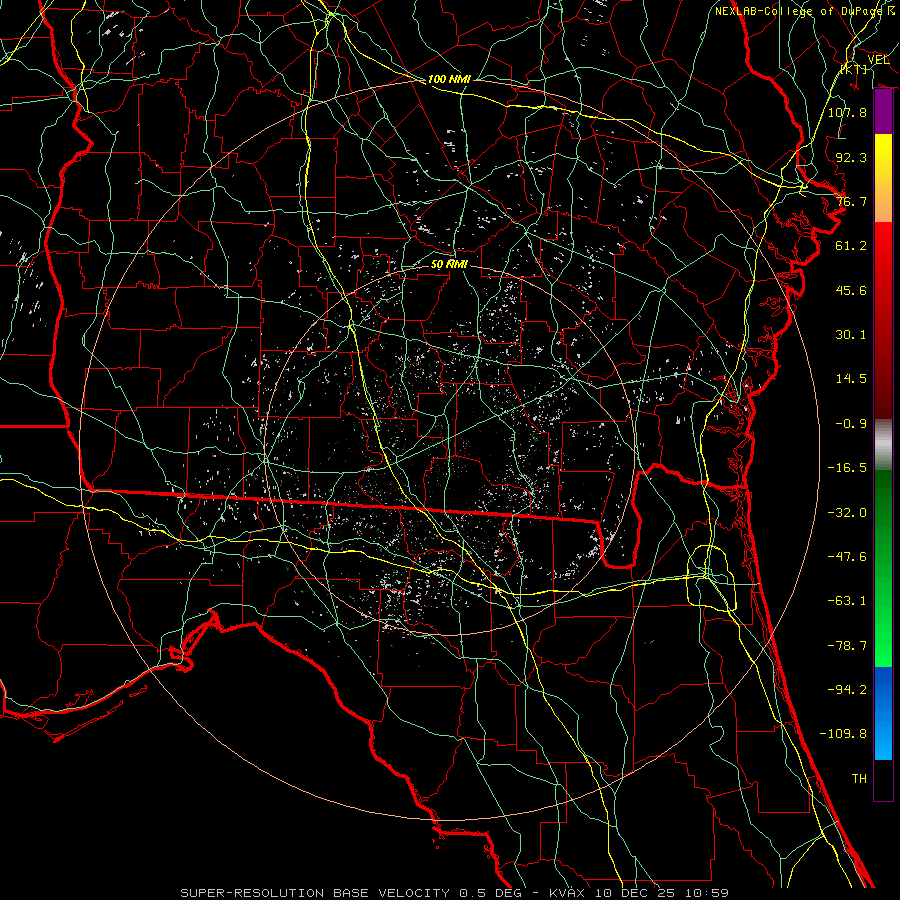This screenshot has height=900, width=900.
Task: Click the 107.8 legend value
Action: pos(847,112)
